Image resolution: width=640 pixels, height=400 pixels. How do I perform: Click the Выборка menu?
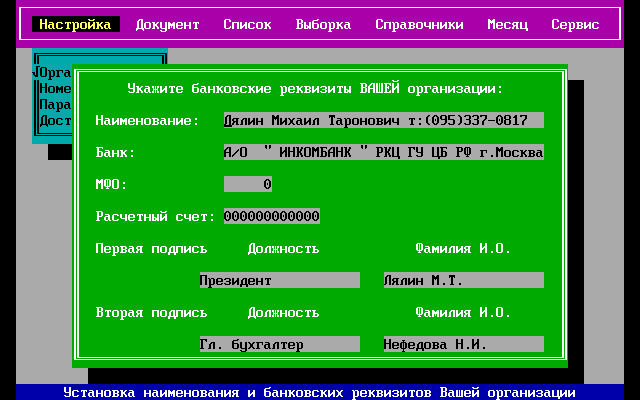(x=323, y=24)
